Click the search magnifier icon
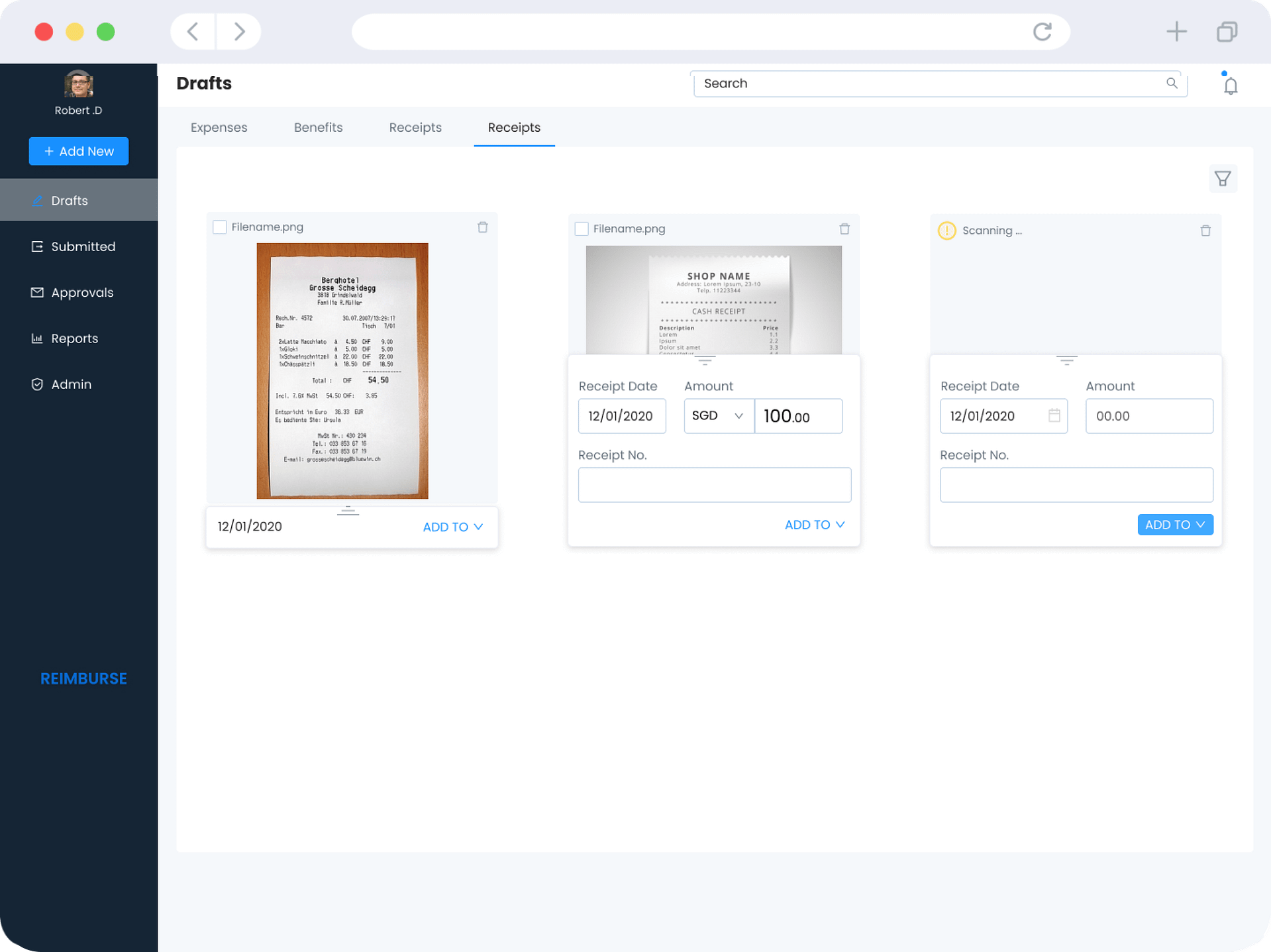The height and width of the screenshot is (952, 1271). 1171,83
